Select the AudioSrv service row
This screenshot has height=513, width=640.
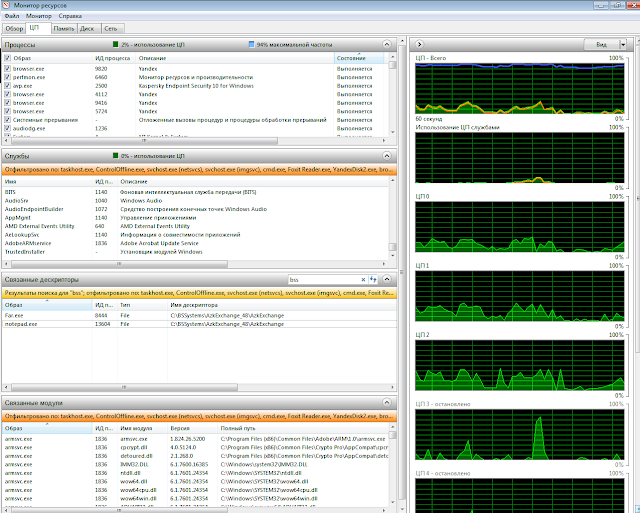[195, 200]
